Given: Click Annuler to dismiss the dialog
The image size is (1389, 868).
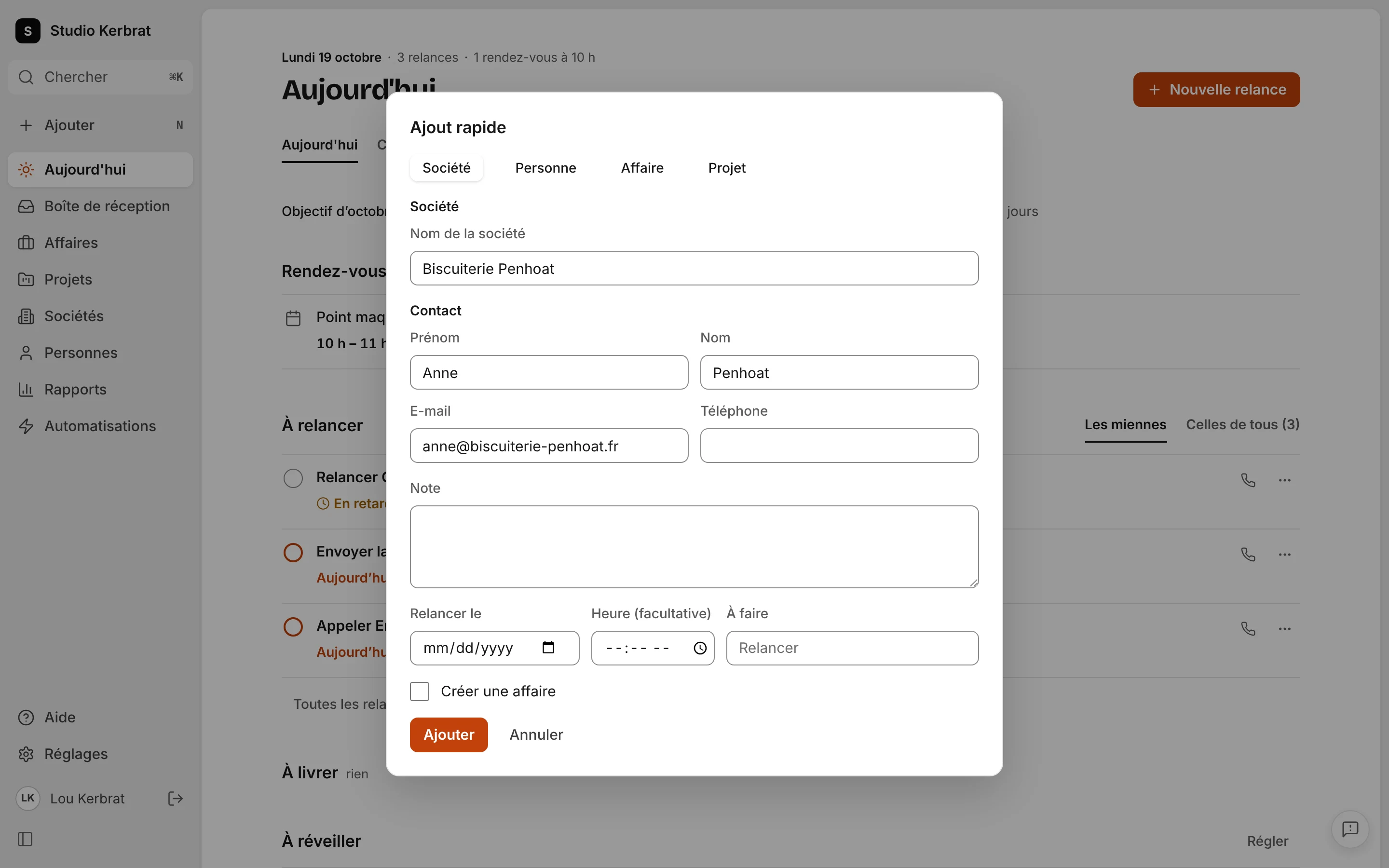Looking at the screenshot, I should [x=536, y=734].
